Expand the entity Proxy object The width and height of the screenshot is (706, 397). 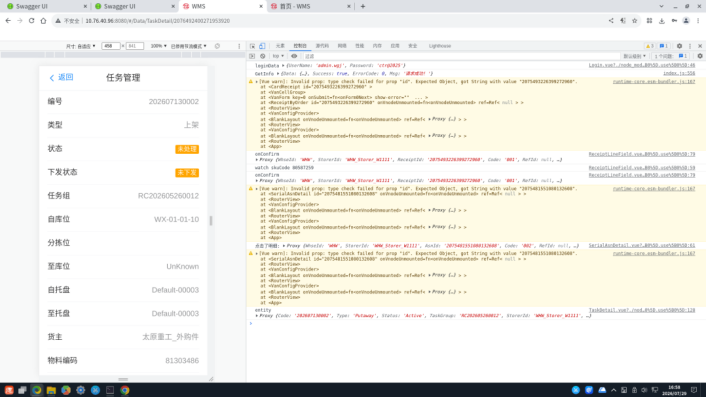point(257,316)
